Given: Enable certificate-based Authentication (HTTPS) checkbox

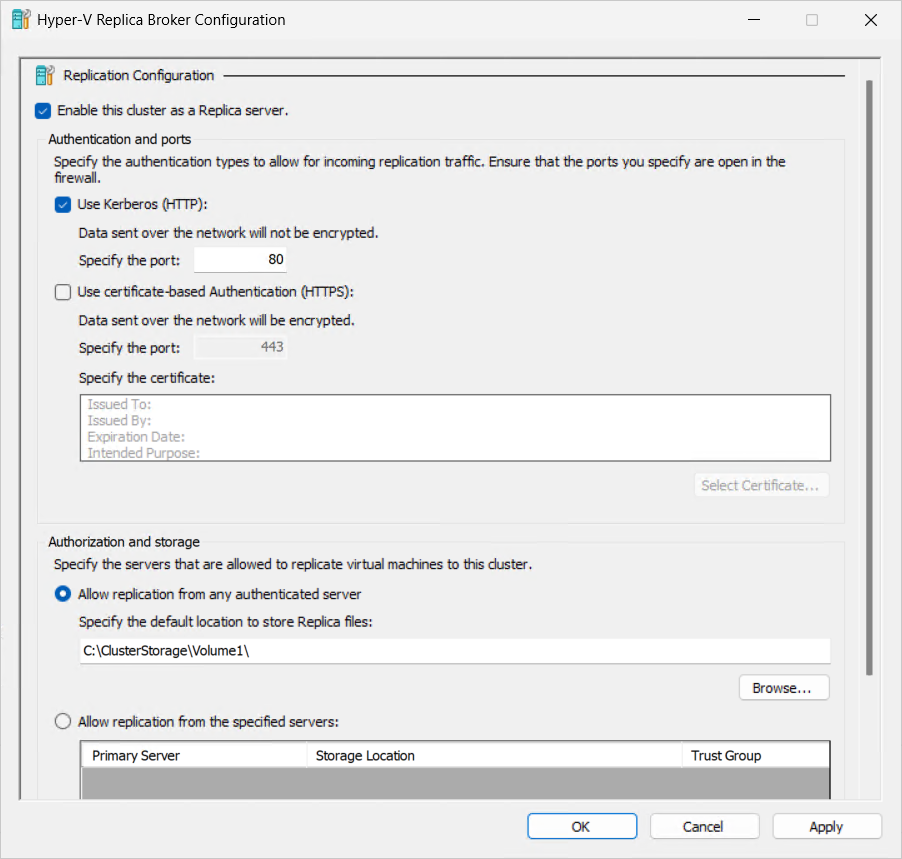Looking at the screenshot, I should [63, 292].
